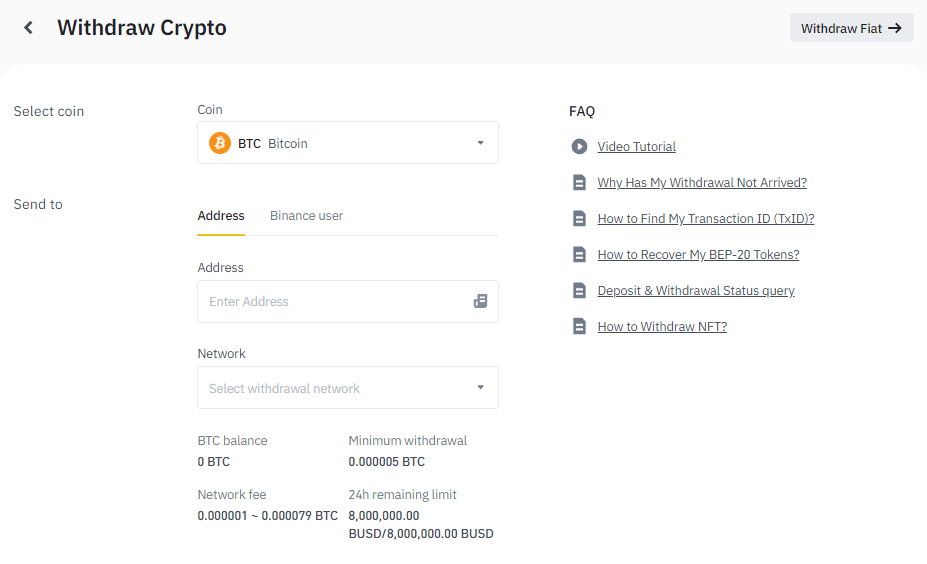The image size is (927, 564).
Task: Switch to the Binance user tab
Action: pos(306,216)
